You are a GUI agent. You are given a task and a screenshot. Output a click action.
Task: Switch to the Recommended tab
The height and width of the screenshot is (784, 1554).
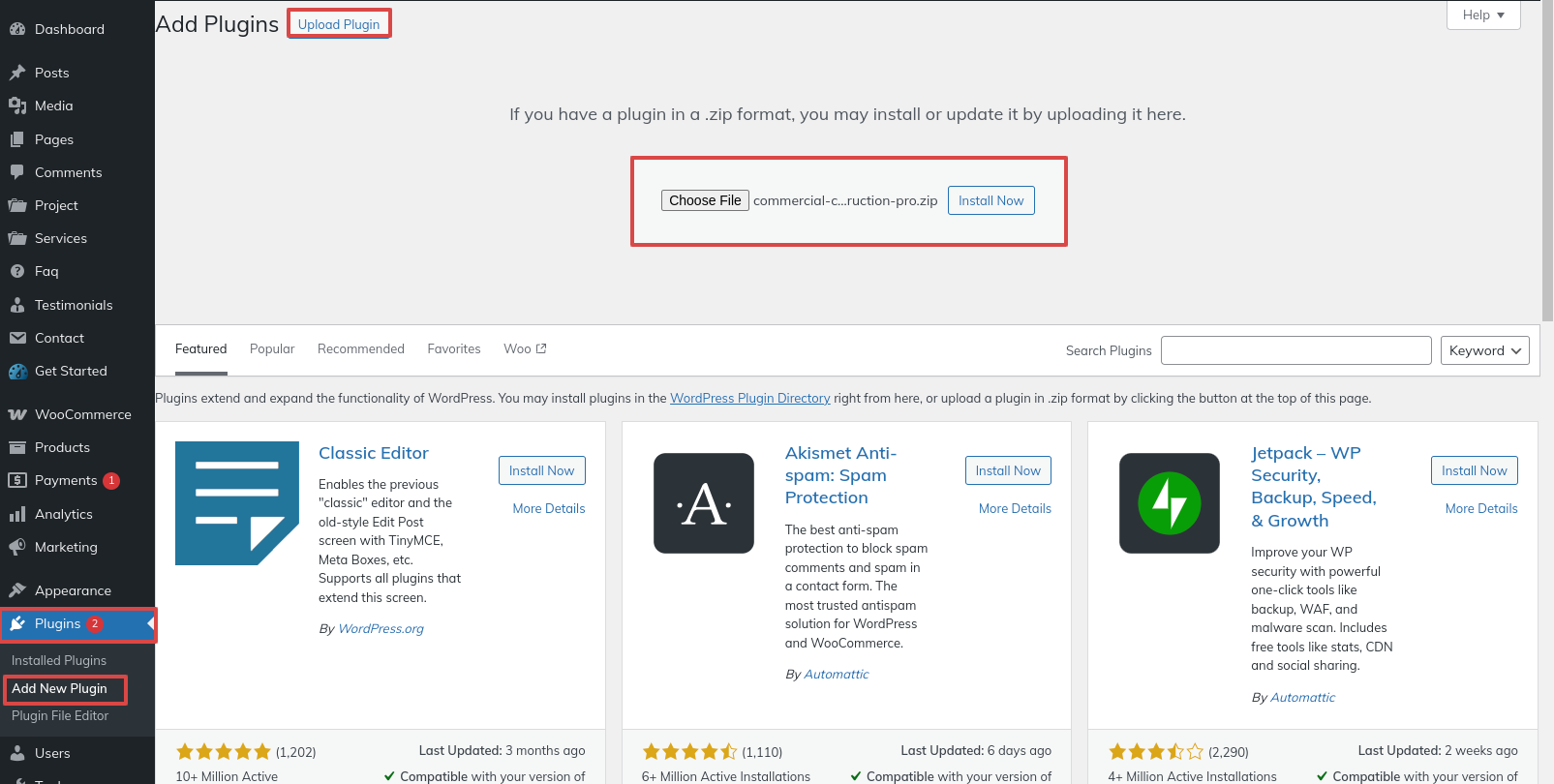pos(361,349)
